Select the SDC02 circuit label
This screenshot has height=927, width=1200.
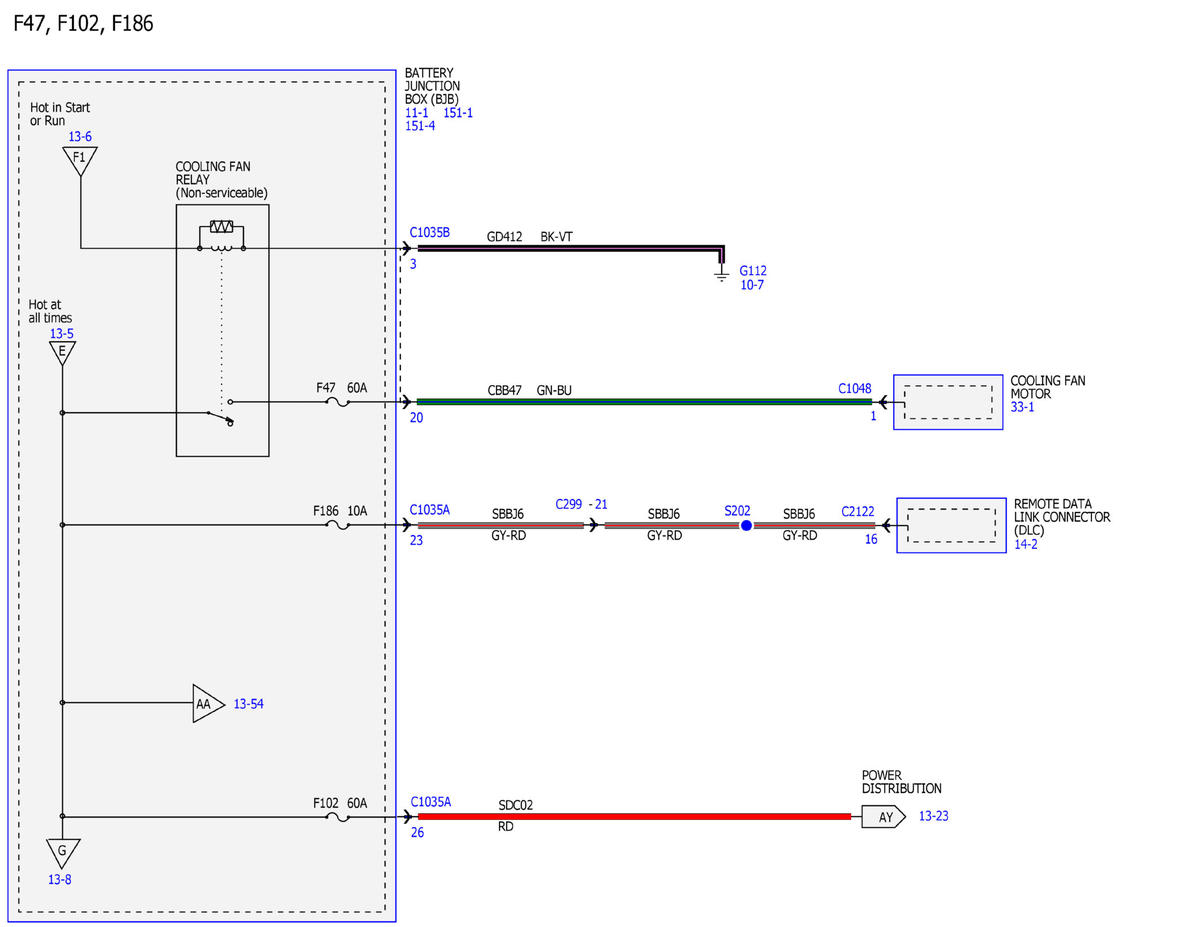pos(516,804)
